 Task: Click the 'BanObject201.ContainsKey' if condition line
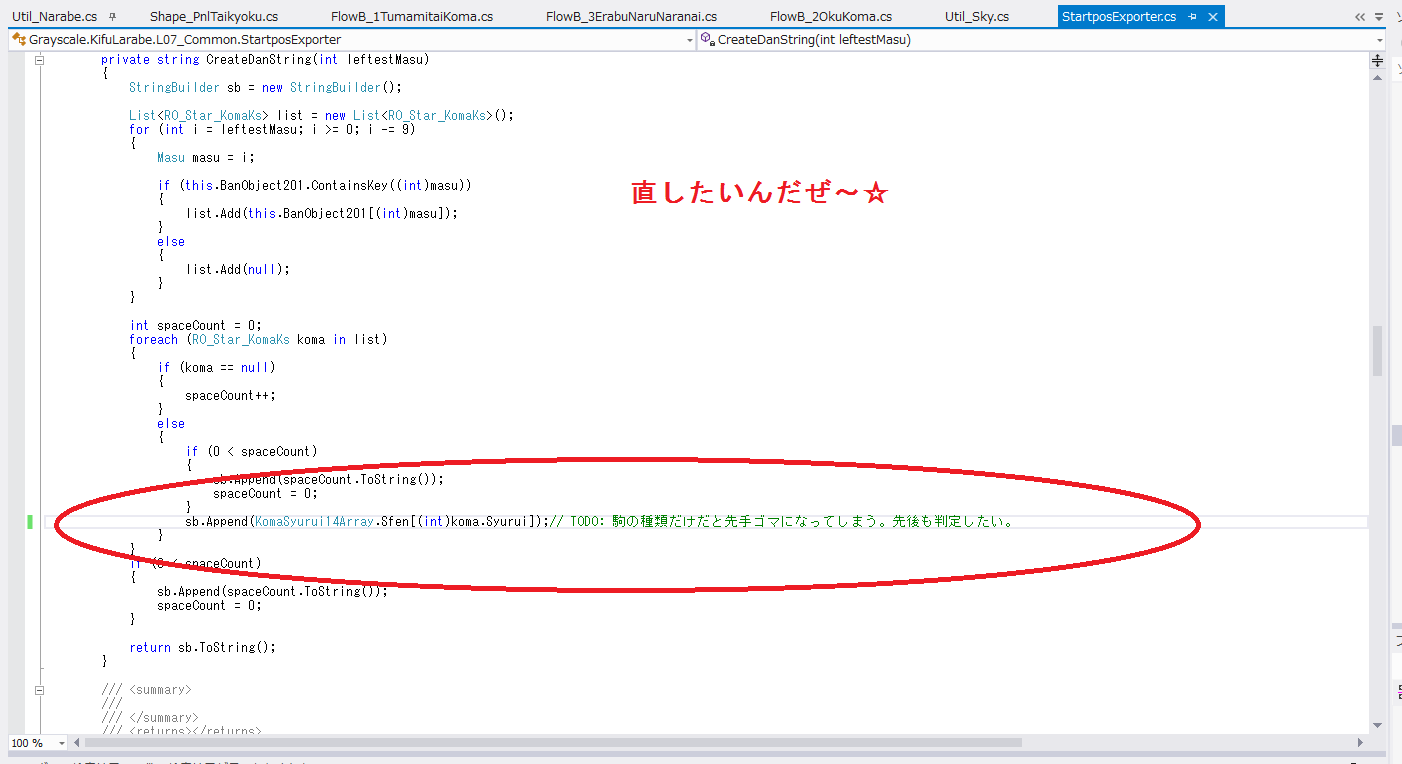[x=314, y=186]
